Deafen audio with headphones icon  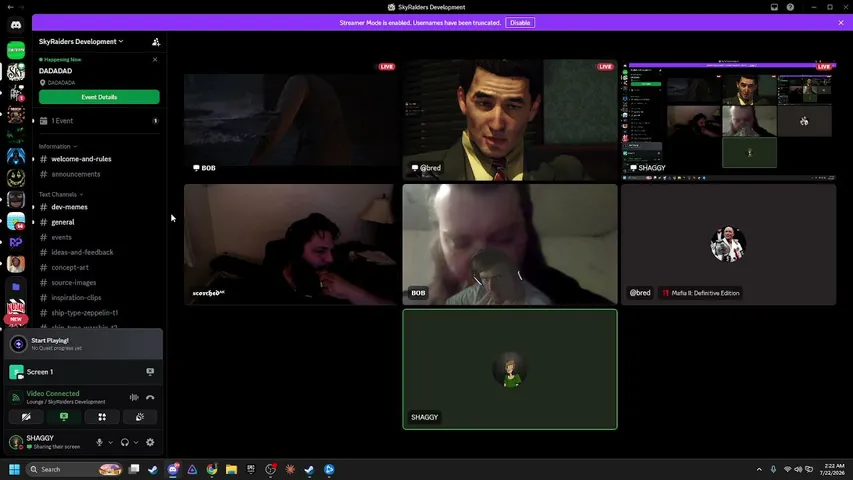[x=125, y=442]
